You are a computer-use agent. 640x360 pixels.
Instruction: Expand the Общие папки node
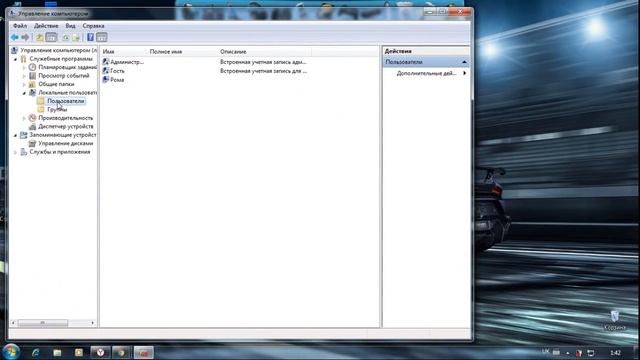coord(24,84)
